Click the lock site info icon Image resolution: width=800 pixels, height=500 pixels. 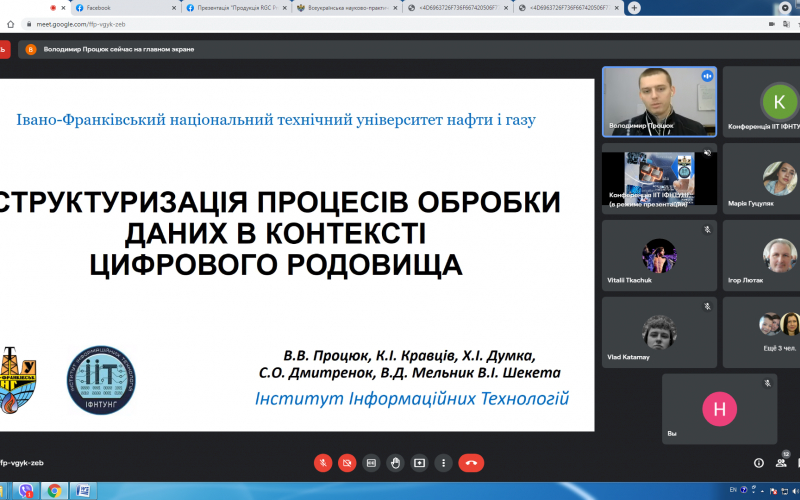click(29, 24)
